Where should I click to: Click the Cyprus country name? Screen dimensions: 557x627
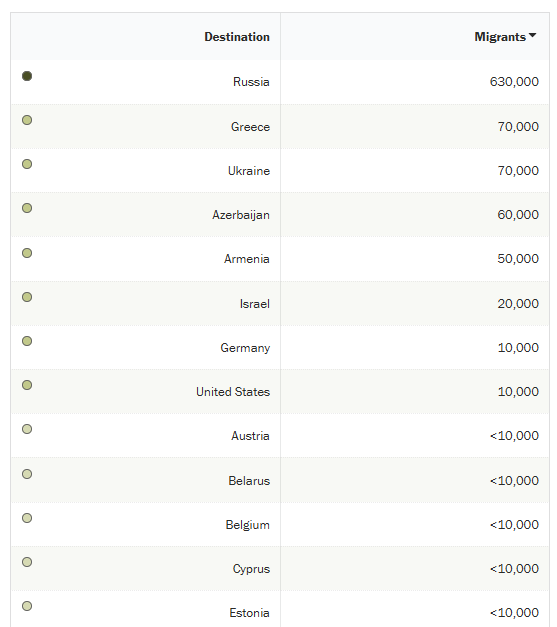(251, 569)
